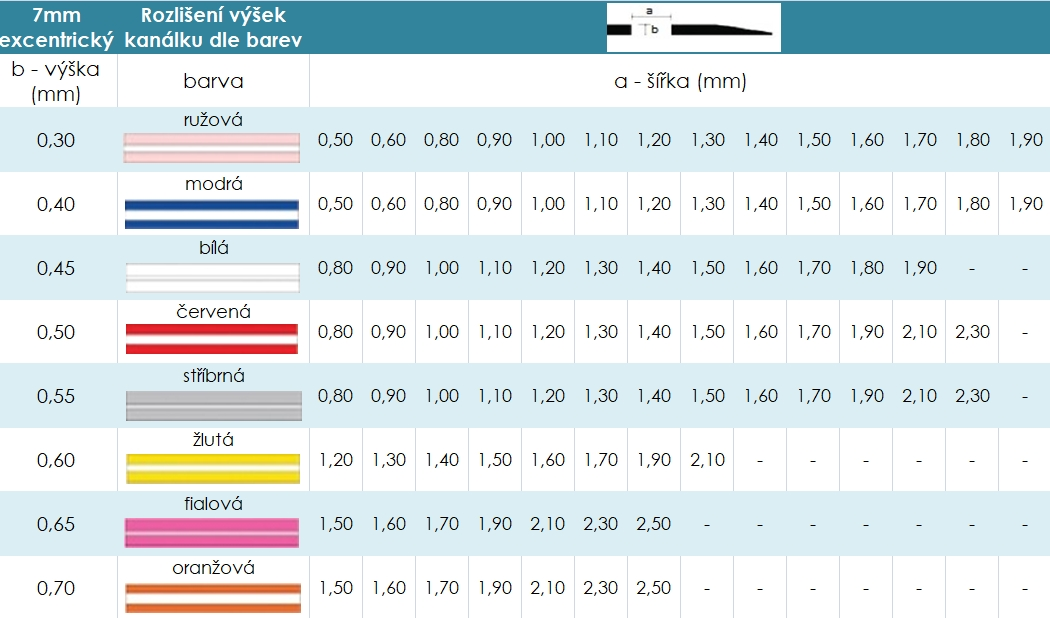The height and width of the screenshot is (618, 1050).
Task: Select width 1,90 in the růžová row
Action: point(1026,140)
